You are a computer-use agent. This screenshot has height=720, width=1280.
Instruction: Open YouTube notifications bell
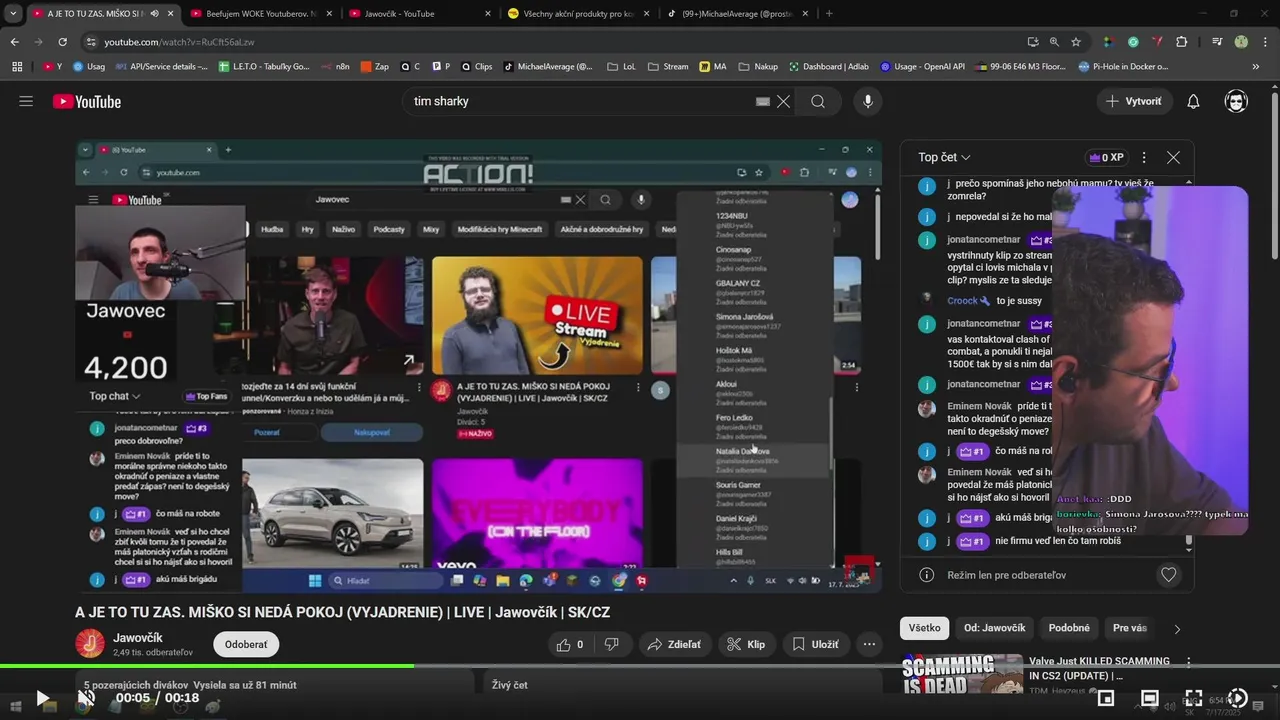coord(1193,101)
